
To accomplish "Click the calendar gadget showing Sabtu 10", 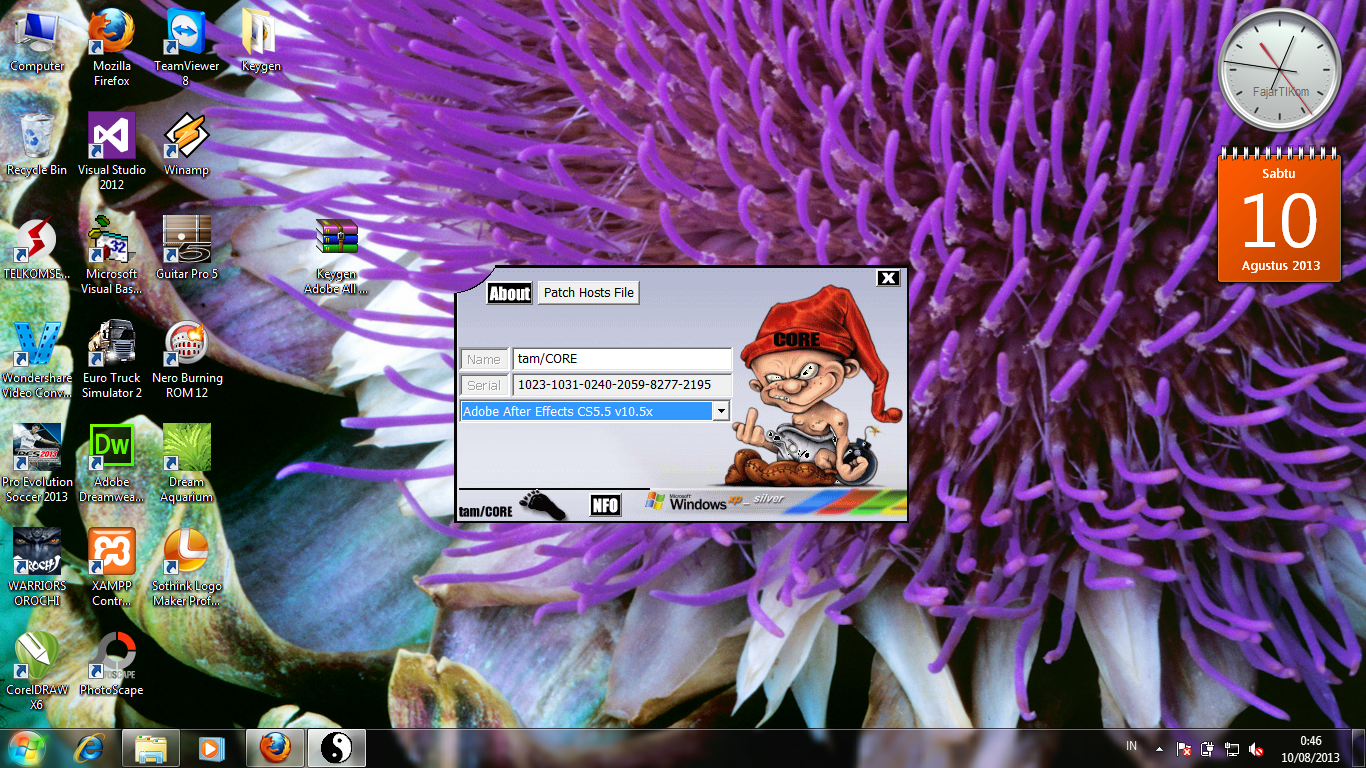I will (x=1279, y=215).
